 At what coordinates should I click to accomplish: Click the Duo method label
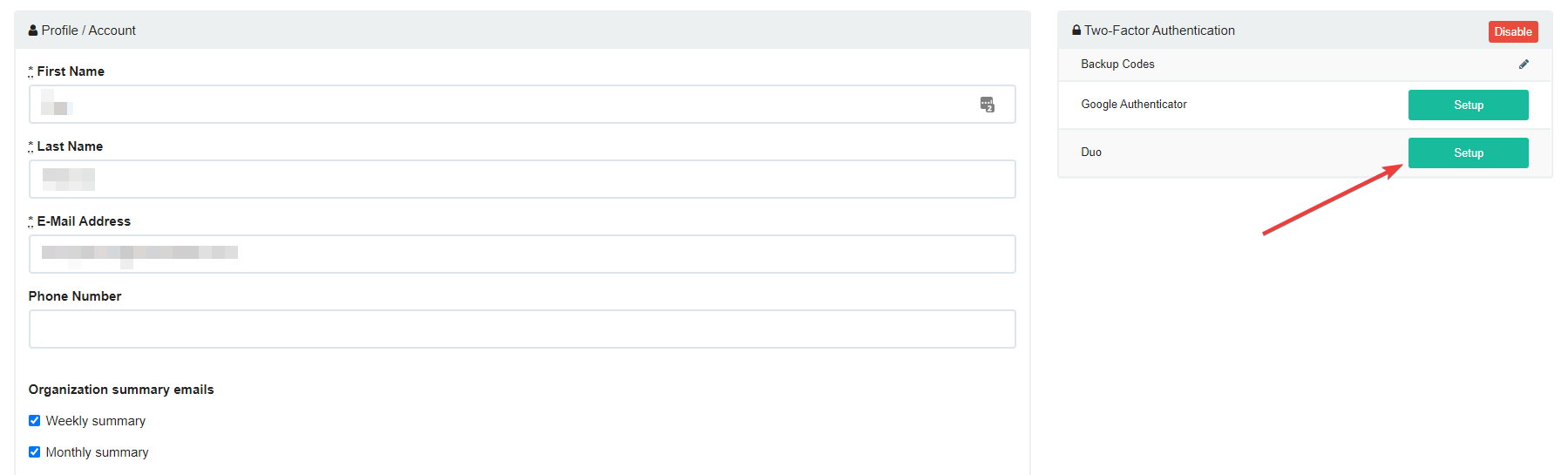pyautogui.click(x=1091, y=153)
